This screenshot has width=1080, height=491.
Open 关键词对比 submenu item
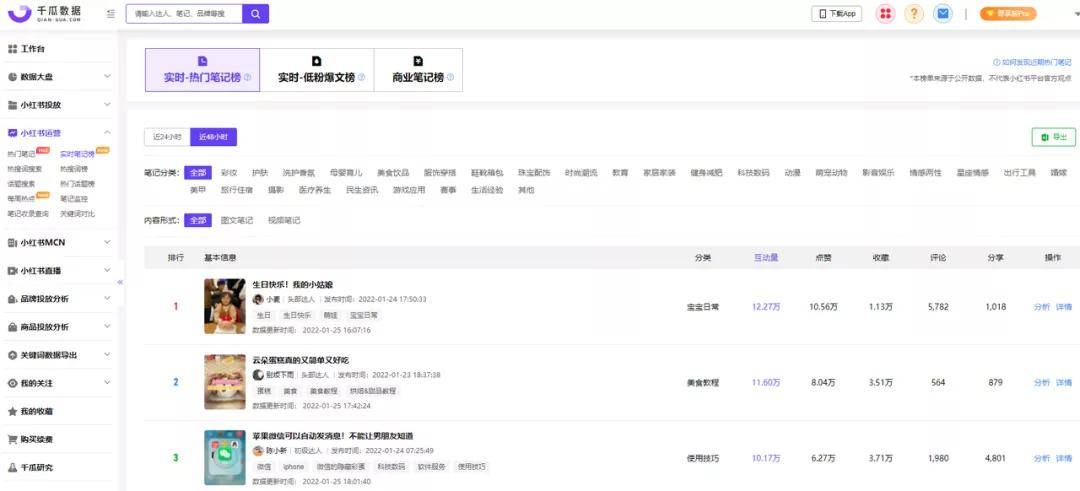77,213
